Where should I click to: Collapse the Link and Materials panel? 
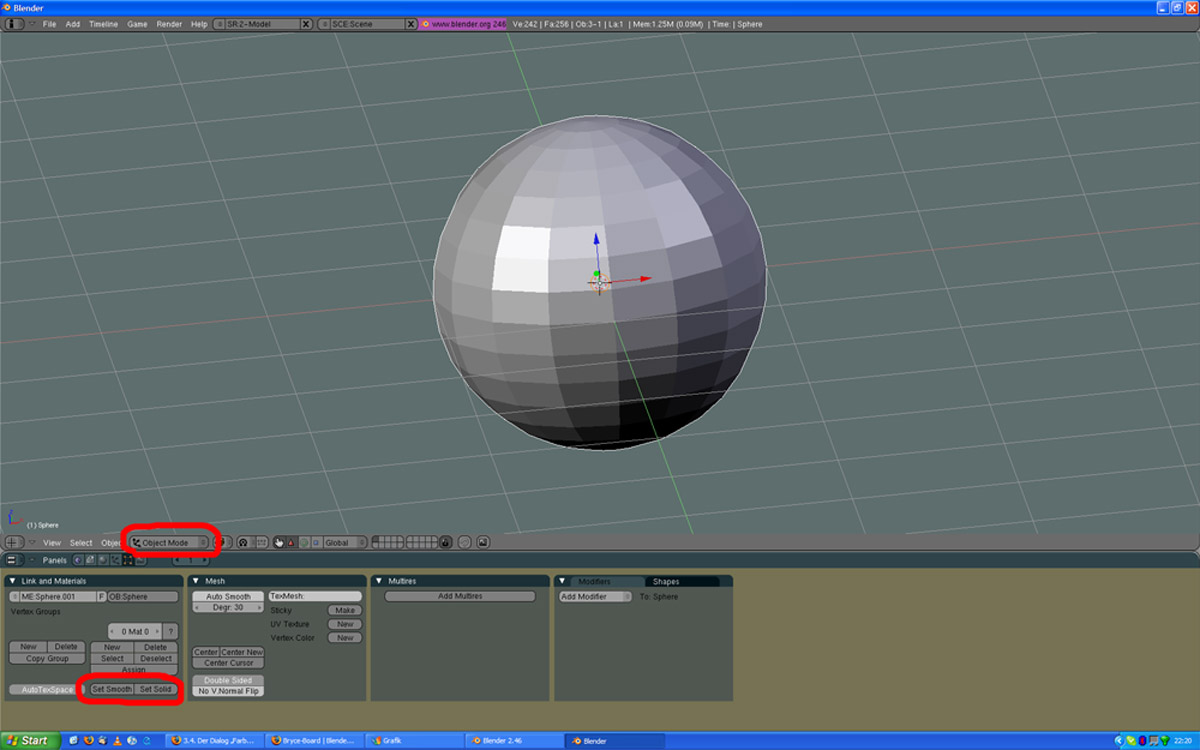pyautogui.click(x=12, y=581)
